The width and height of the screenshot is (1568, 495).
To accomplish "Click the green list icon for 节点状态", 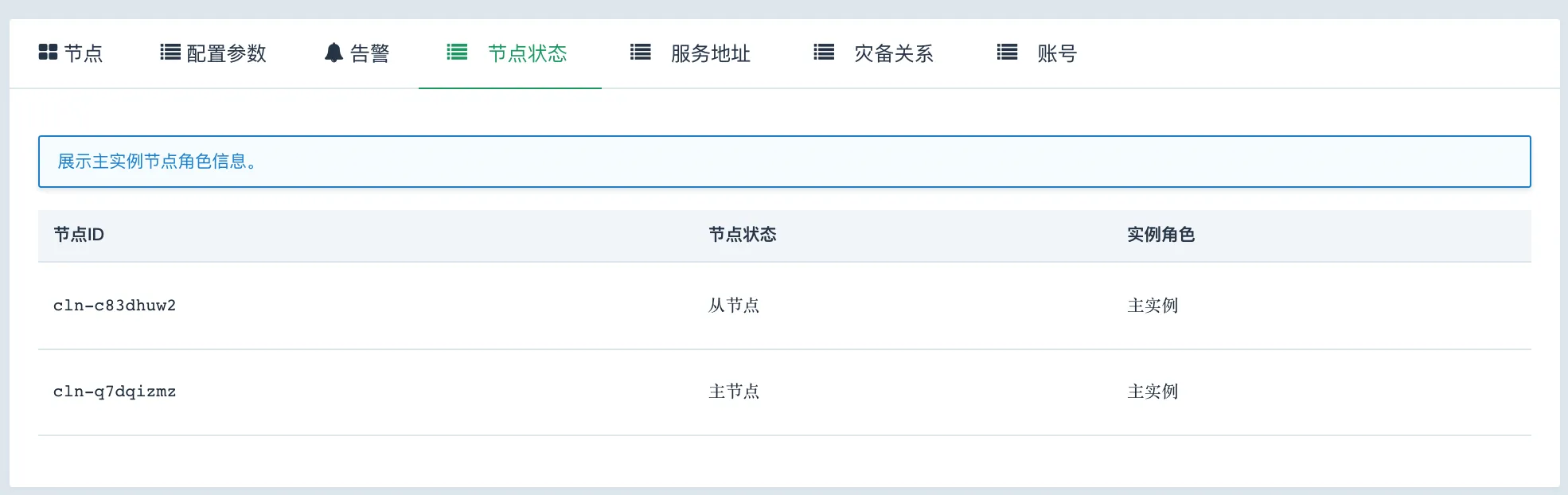I will click(x=457, y=53).
